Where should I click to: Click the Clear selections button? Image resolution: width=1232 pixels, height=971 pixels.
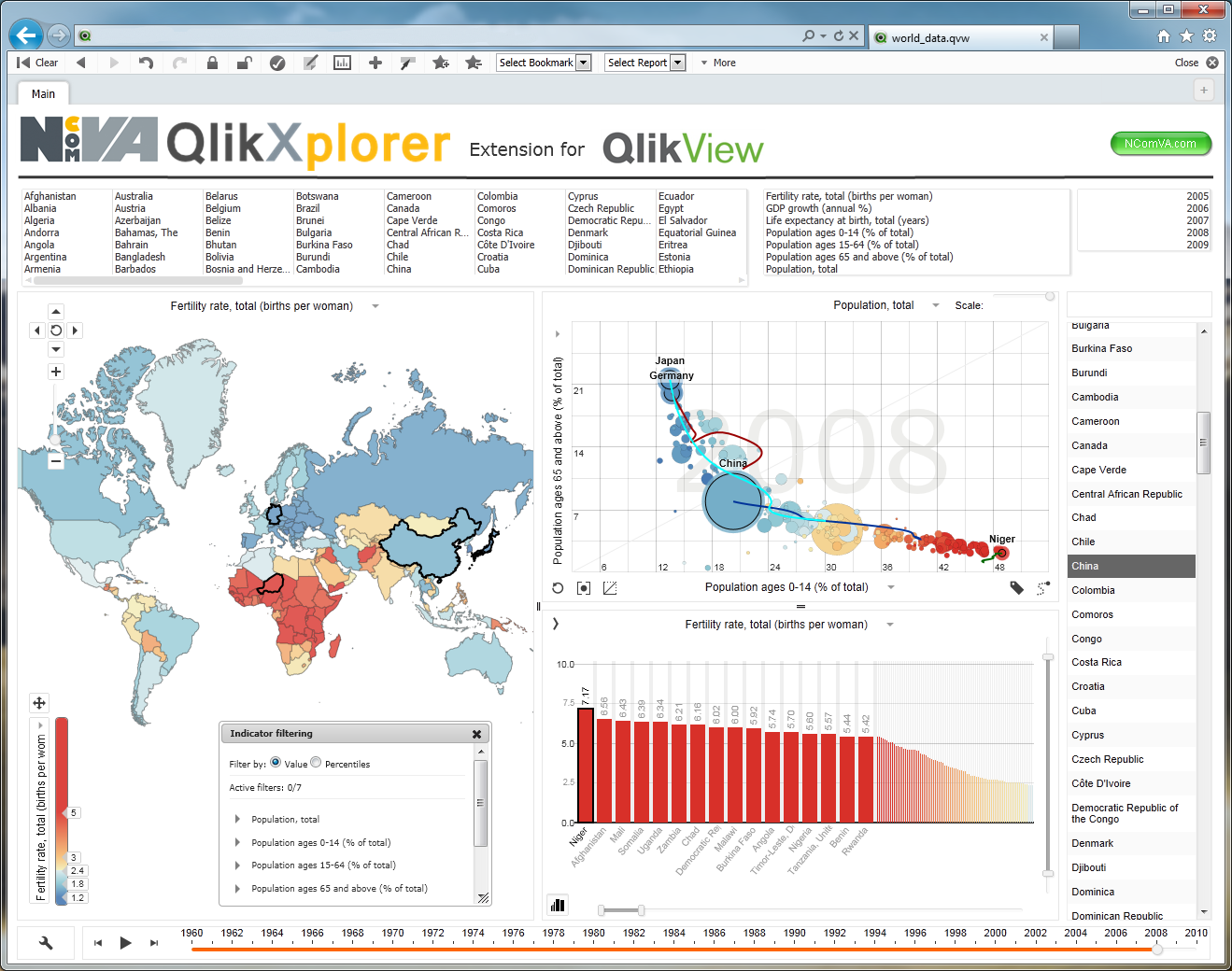[x=37, y=63]
